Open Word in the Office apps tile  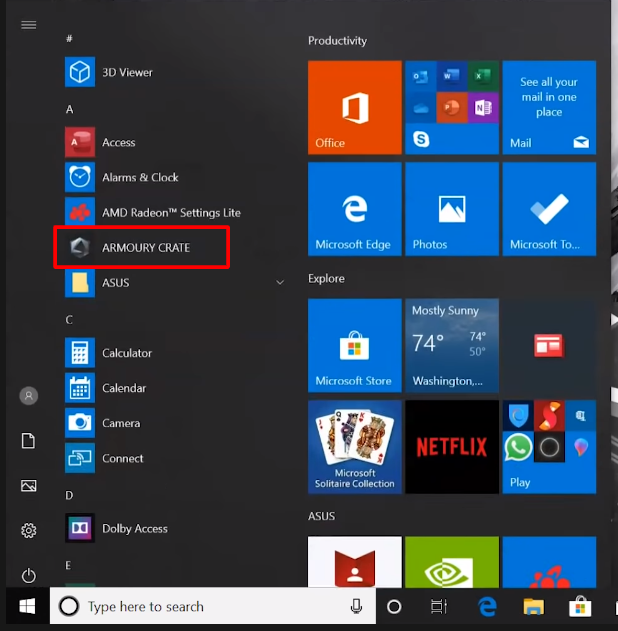pyautogui.click(x=452, y=76)
